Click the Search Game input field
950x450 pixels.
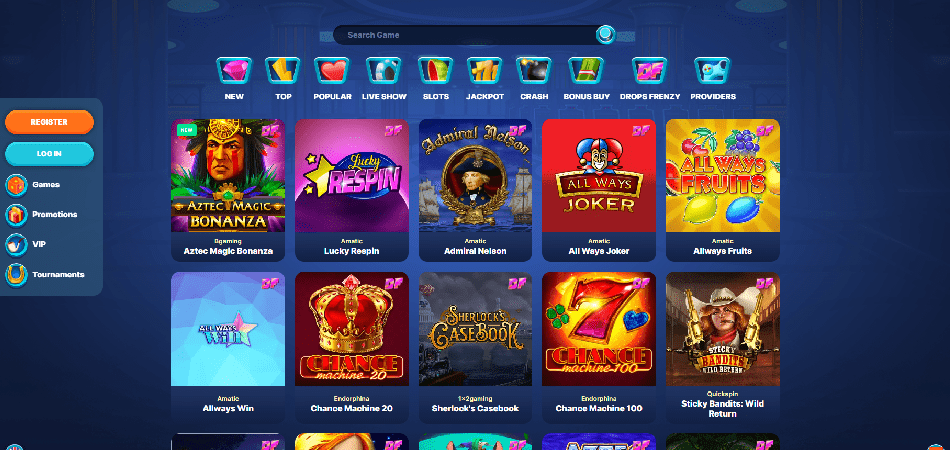(x=465, y=35)
